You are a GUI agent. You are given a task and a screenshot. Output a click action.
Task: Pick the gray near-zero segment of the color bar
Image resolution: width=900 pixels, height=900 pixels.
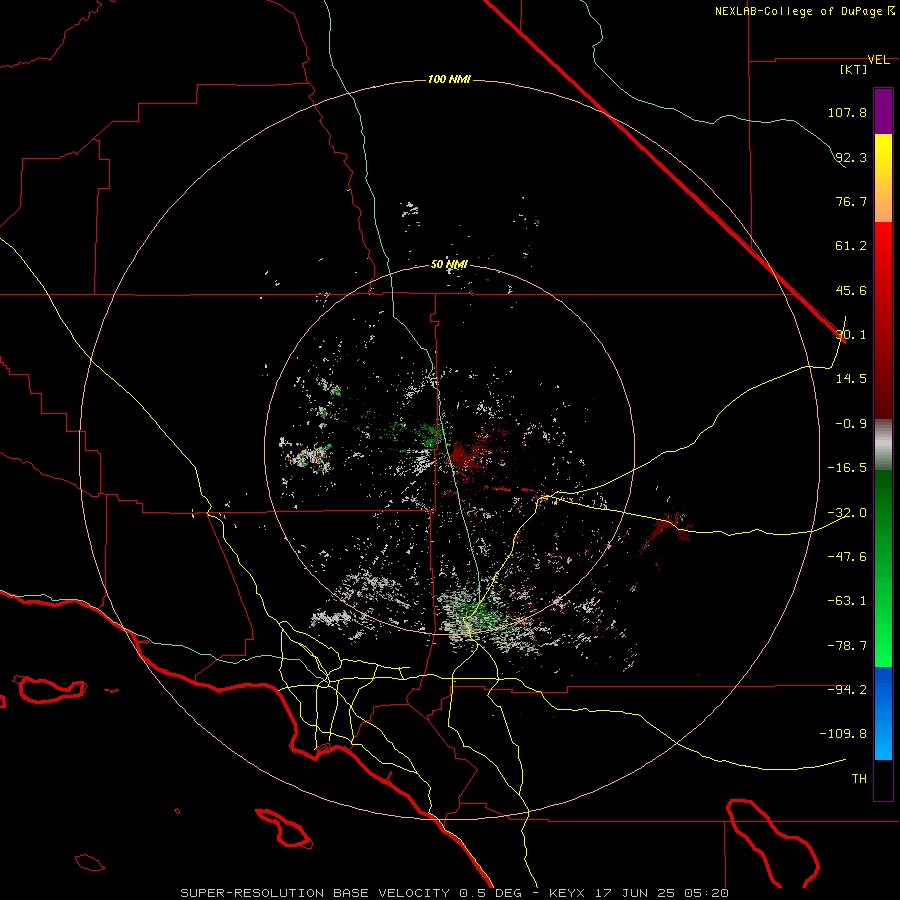click(x=883, y=445)
